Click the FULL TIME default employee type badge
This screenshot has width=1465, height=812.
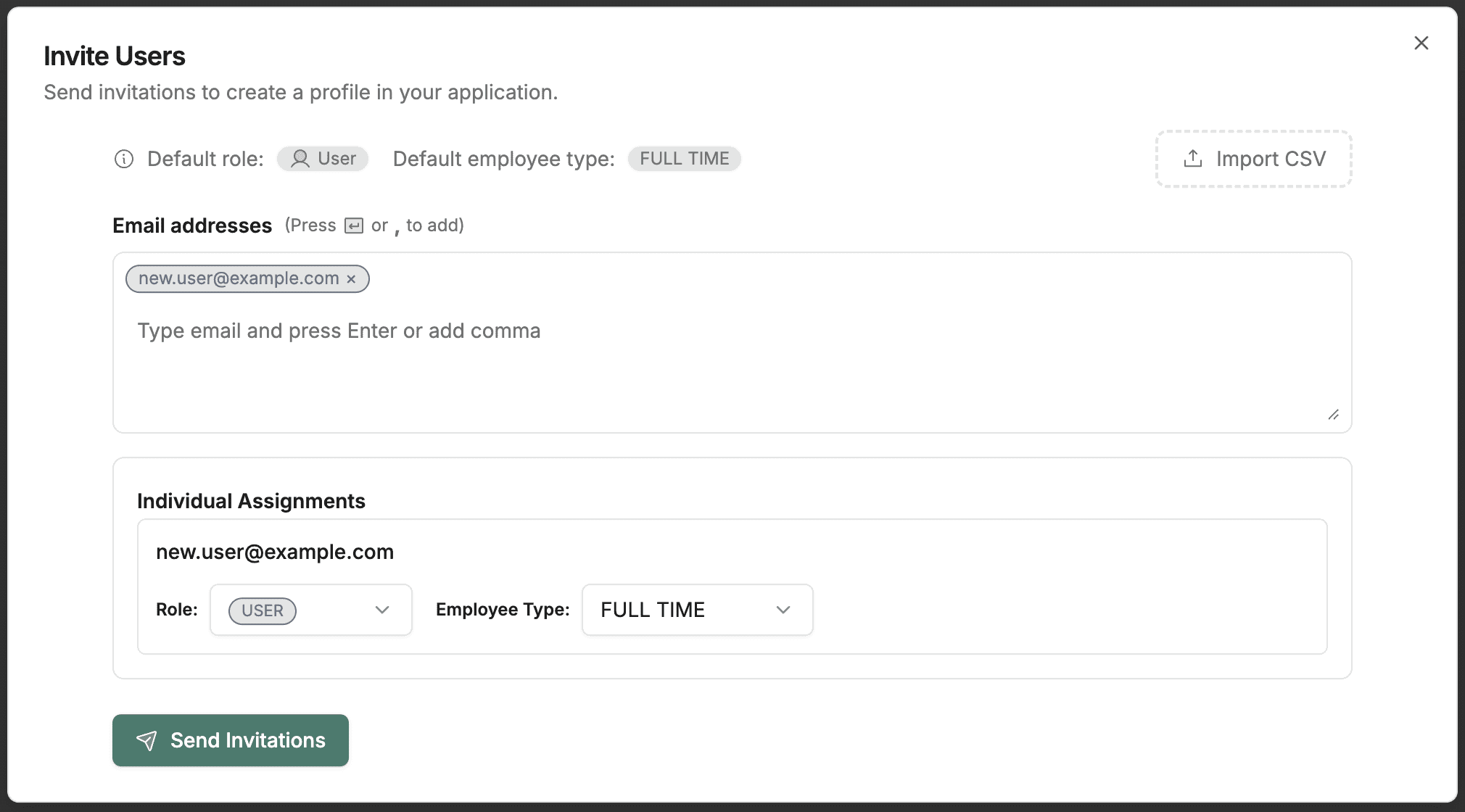684,159
